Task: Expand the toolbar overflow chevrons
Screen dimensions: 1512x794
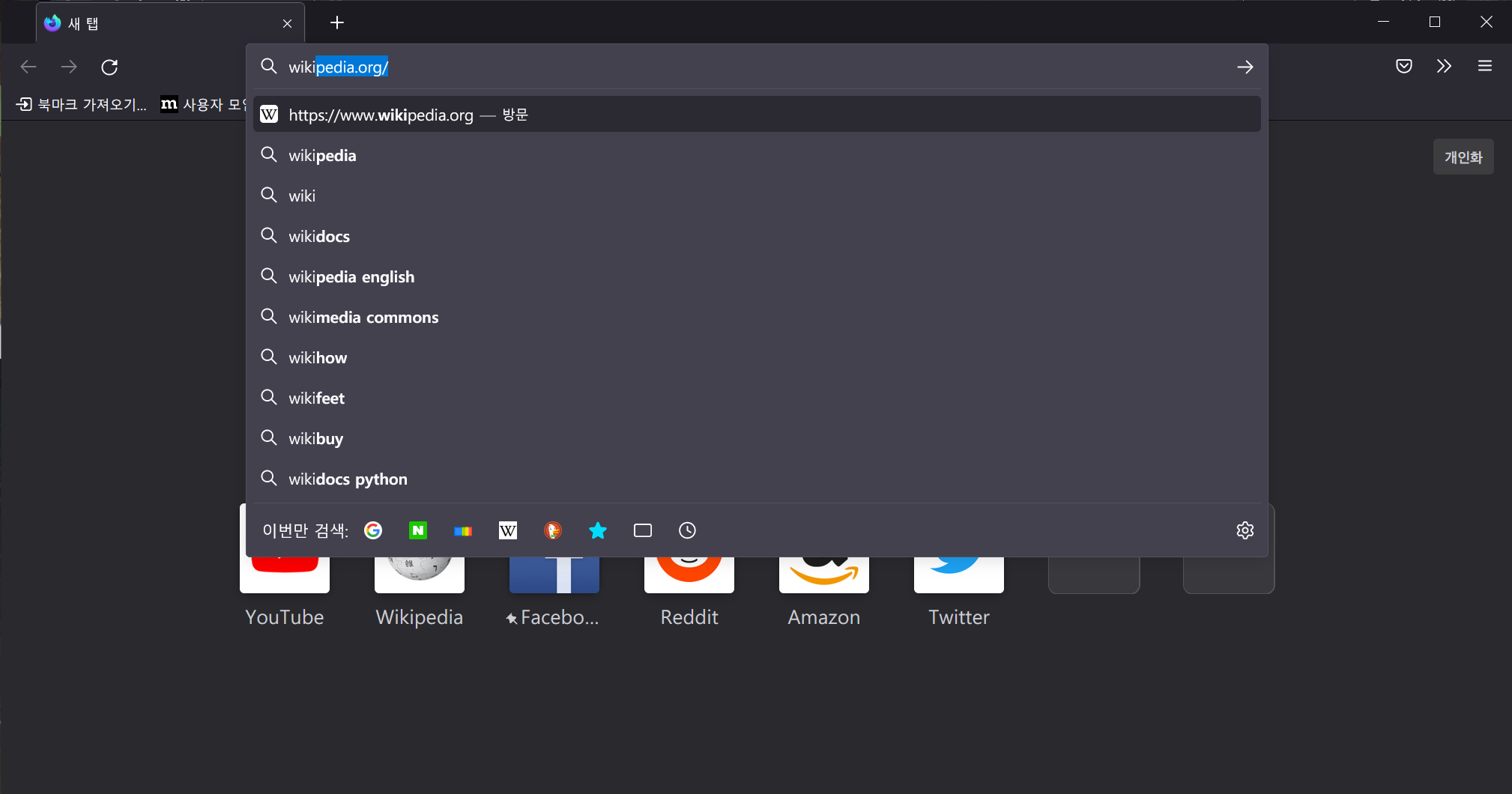Action: (1444, 66)
